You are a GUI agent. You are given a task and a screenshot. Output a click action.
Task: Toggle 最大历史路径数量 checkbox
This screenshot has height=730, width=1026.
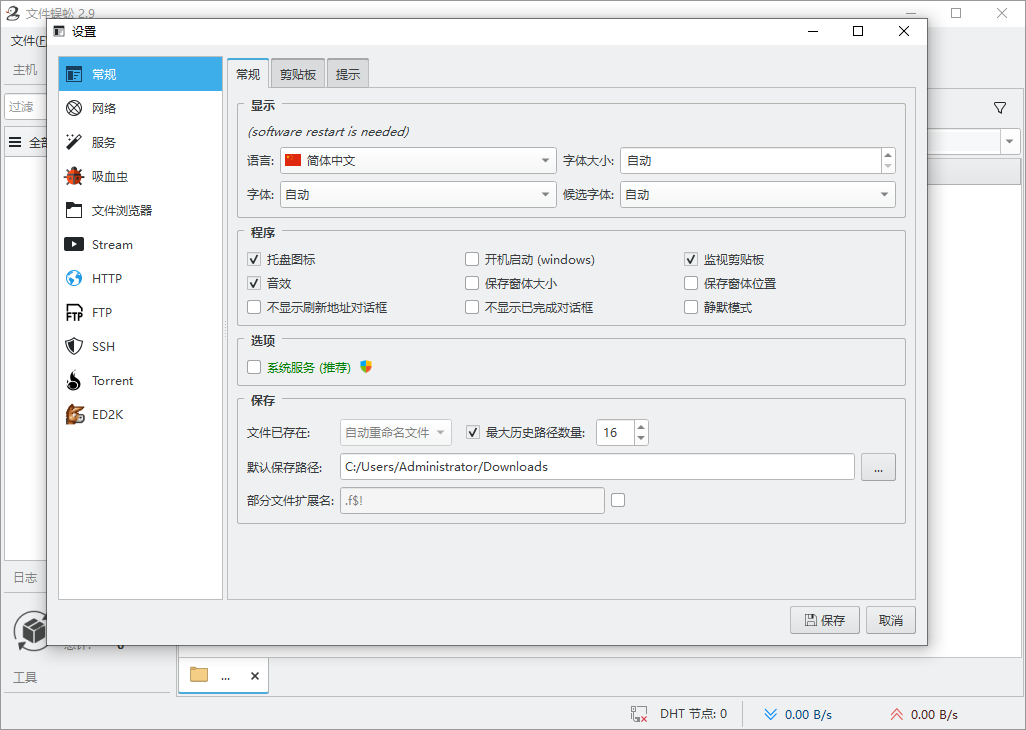tap(472, 432)
